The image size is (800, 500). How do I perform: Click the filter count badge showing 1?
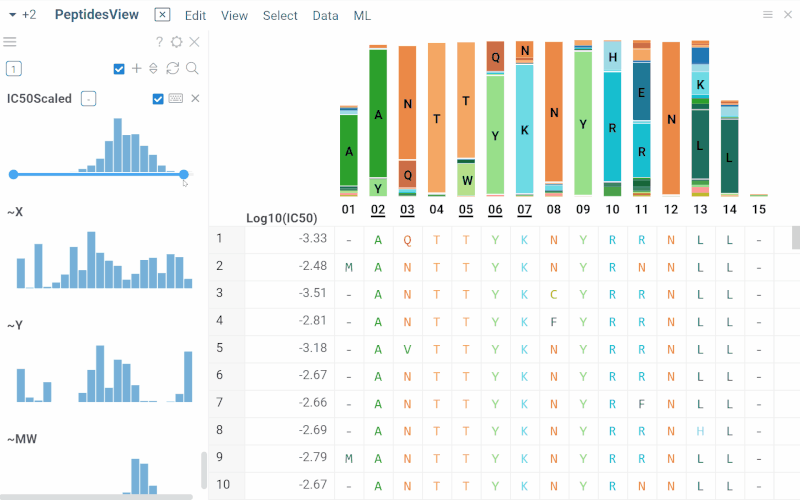pos(14,68)
